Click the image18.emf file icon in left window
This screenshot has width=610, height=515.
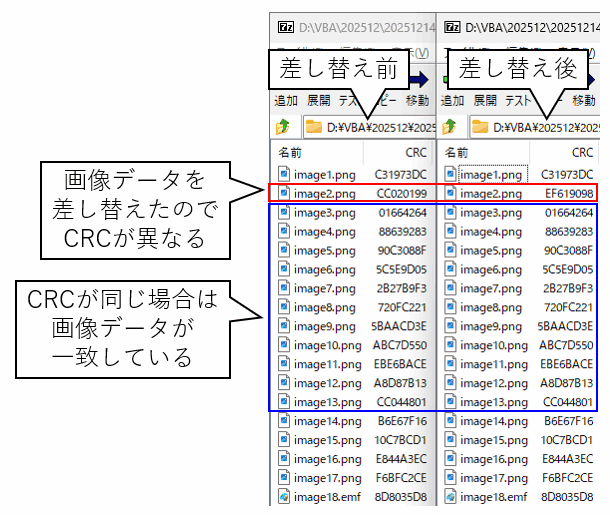point(284,496)
